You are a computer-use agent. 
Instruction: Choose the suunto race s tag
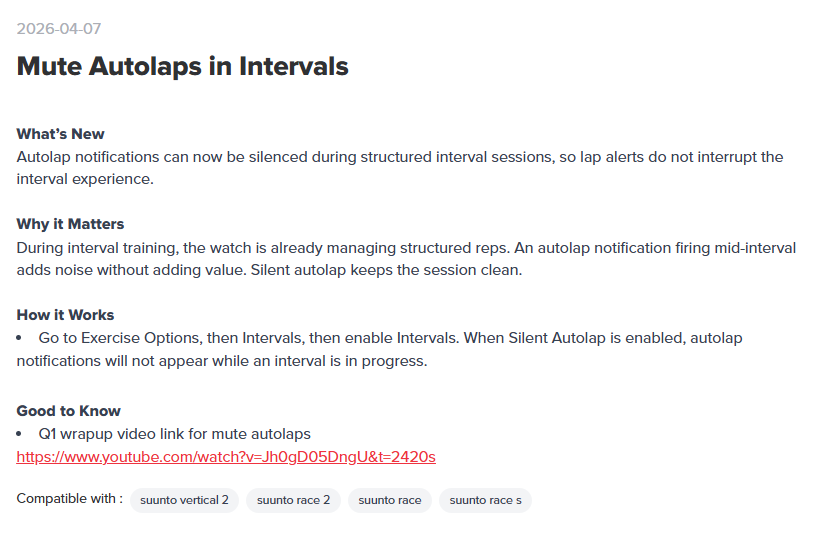485,500
